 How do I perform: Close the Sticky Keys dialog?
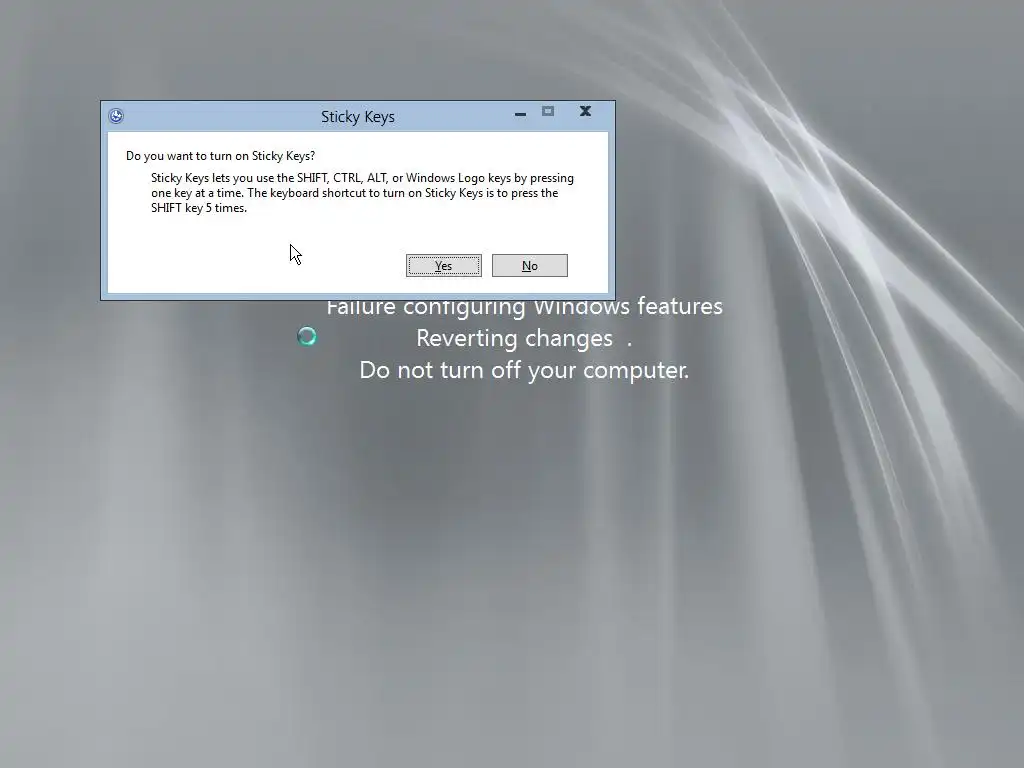pos(585,111)
